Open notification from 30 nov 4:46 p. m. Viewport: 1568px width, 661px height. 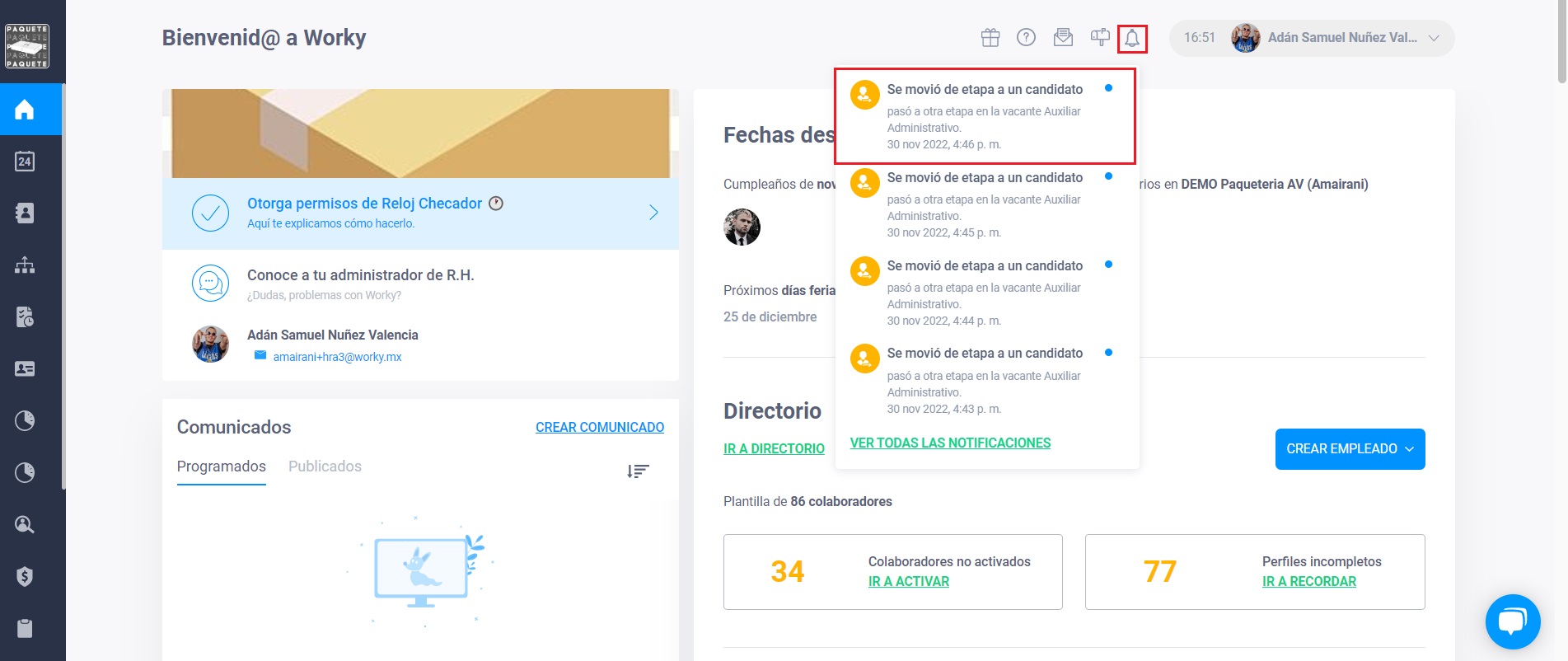[x=985, y=116]
